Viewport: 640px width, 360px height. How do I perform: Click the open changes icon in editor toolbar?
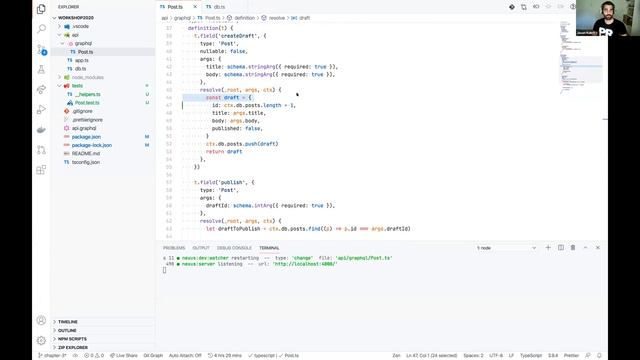[524, 7]
